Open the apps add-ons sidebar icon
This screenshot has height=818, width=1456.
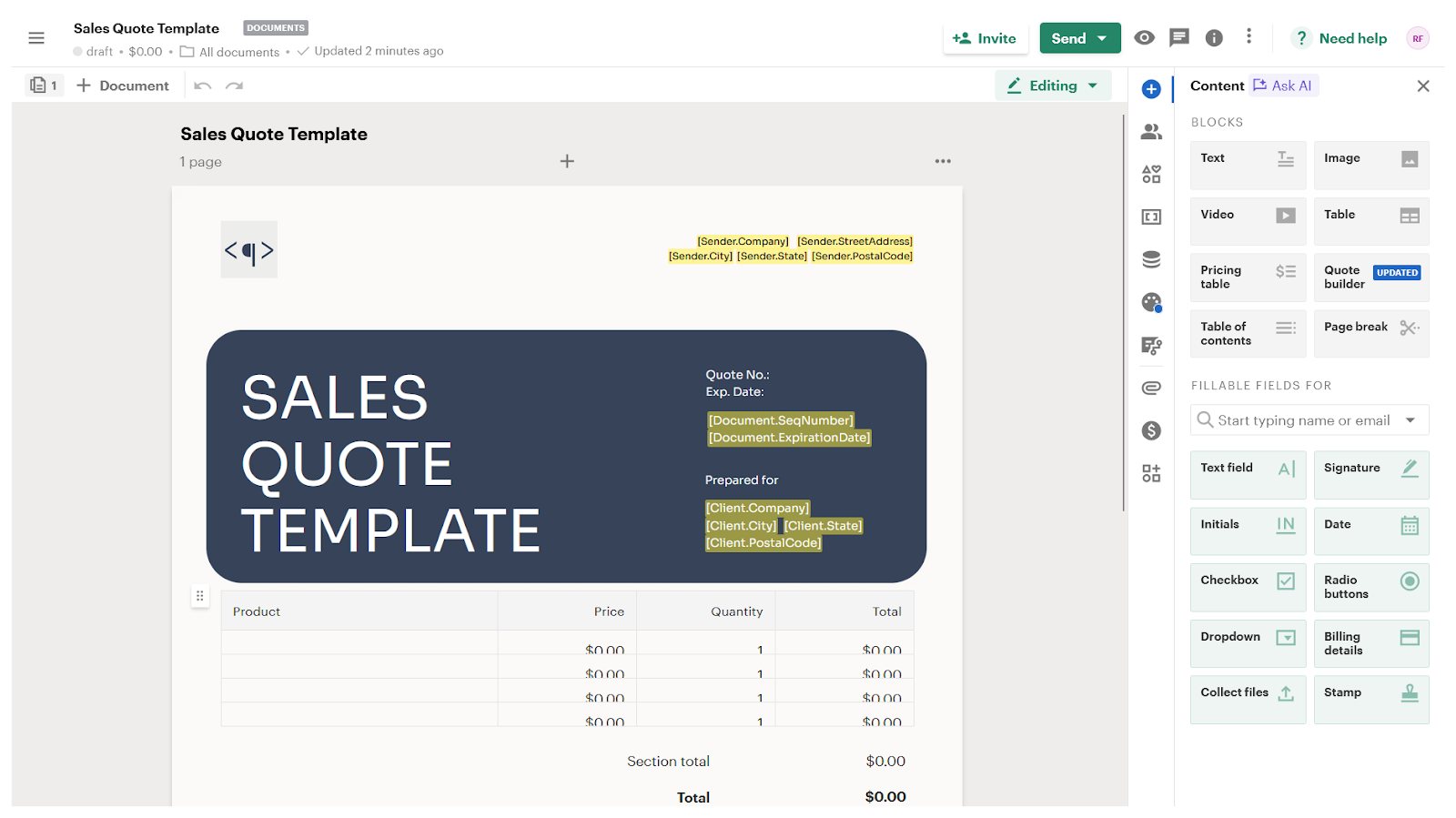tap(1151, 473)
